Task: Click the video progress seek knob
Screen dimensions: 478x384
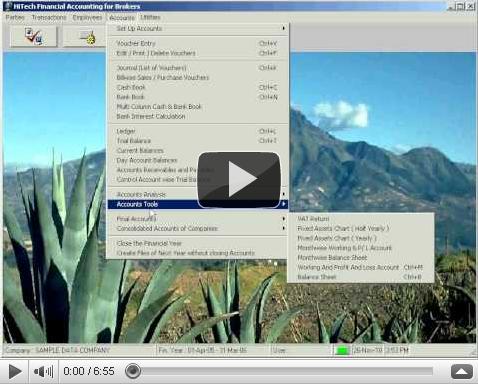Action: coord(133,371)
